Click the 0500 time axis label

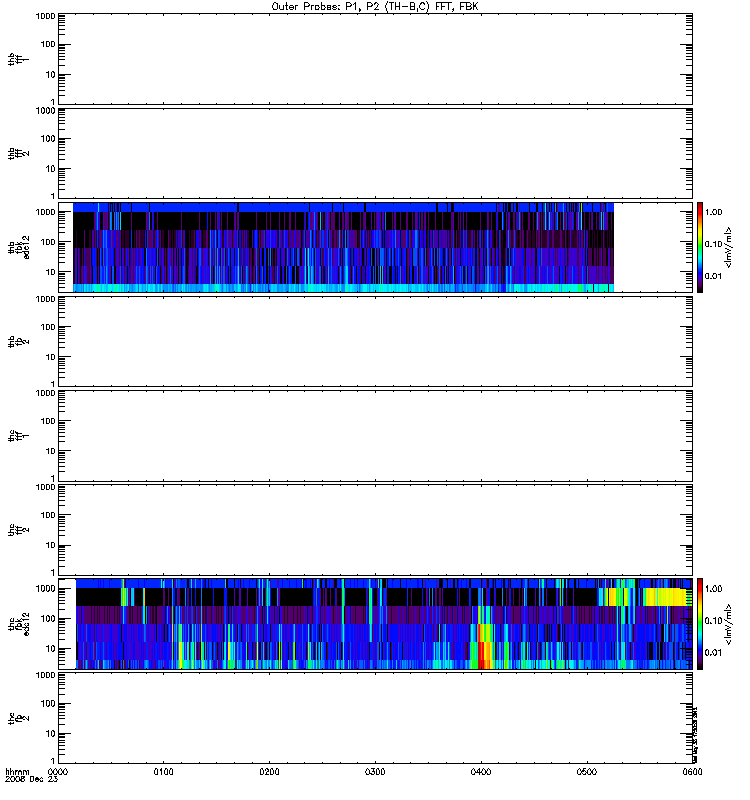(587, 772)
